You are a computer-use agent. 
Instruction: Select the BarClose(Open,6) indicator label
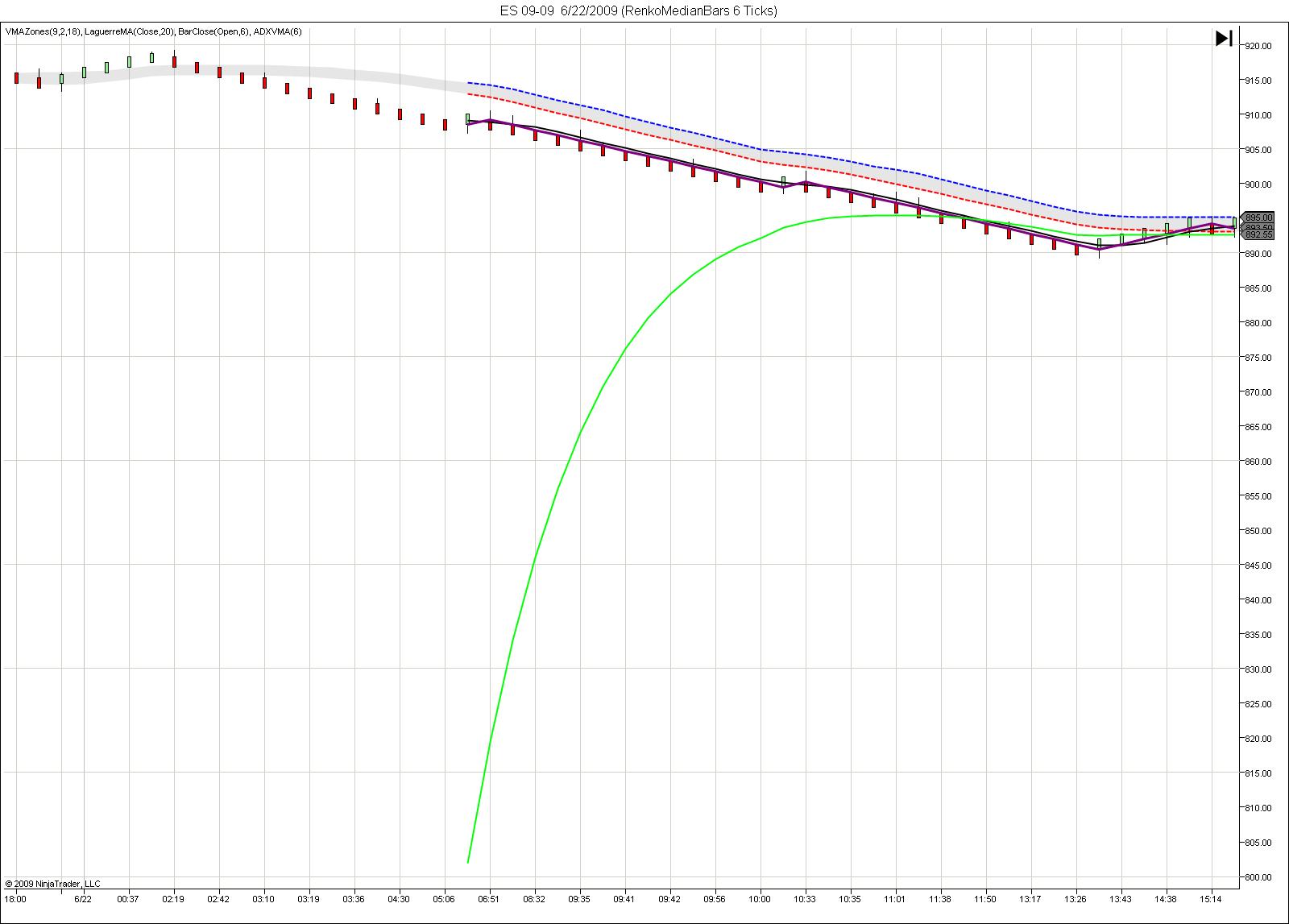(x=213, y=31)
